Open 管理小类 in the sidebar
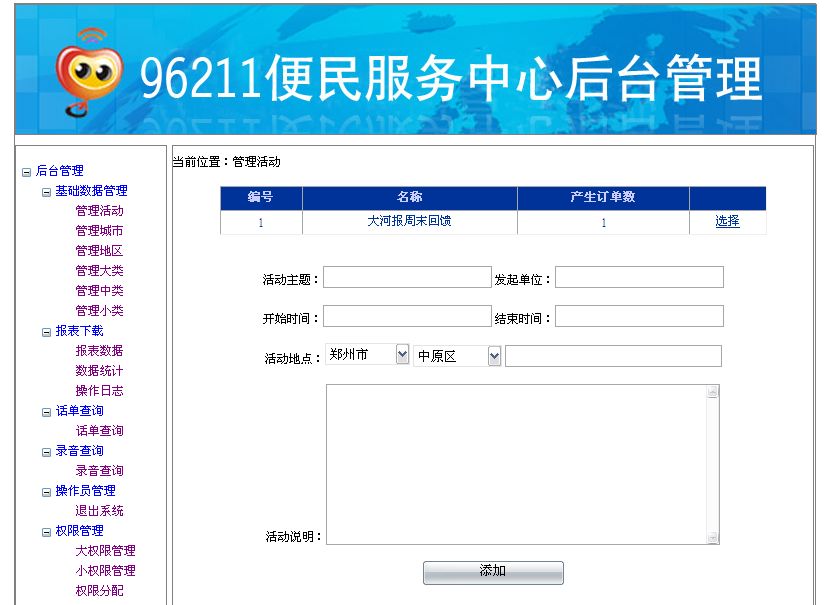This screenshot has height=605, width=833. point(99,311)
